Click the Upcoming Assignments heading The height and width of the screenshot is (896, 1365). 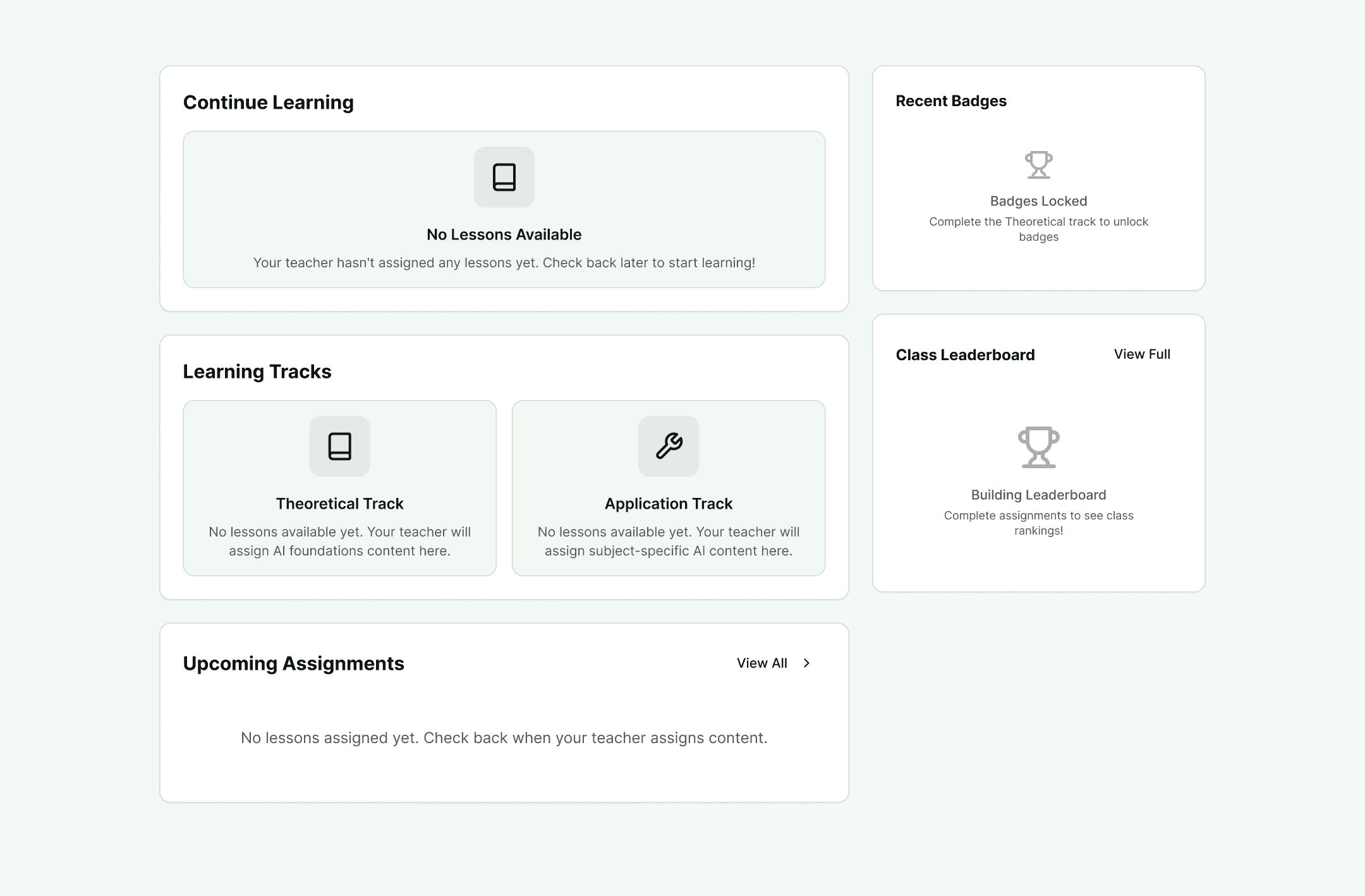(293, 663)
